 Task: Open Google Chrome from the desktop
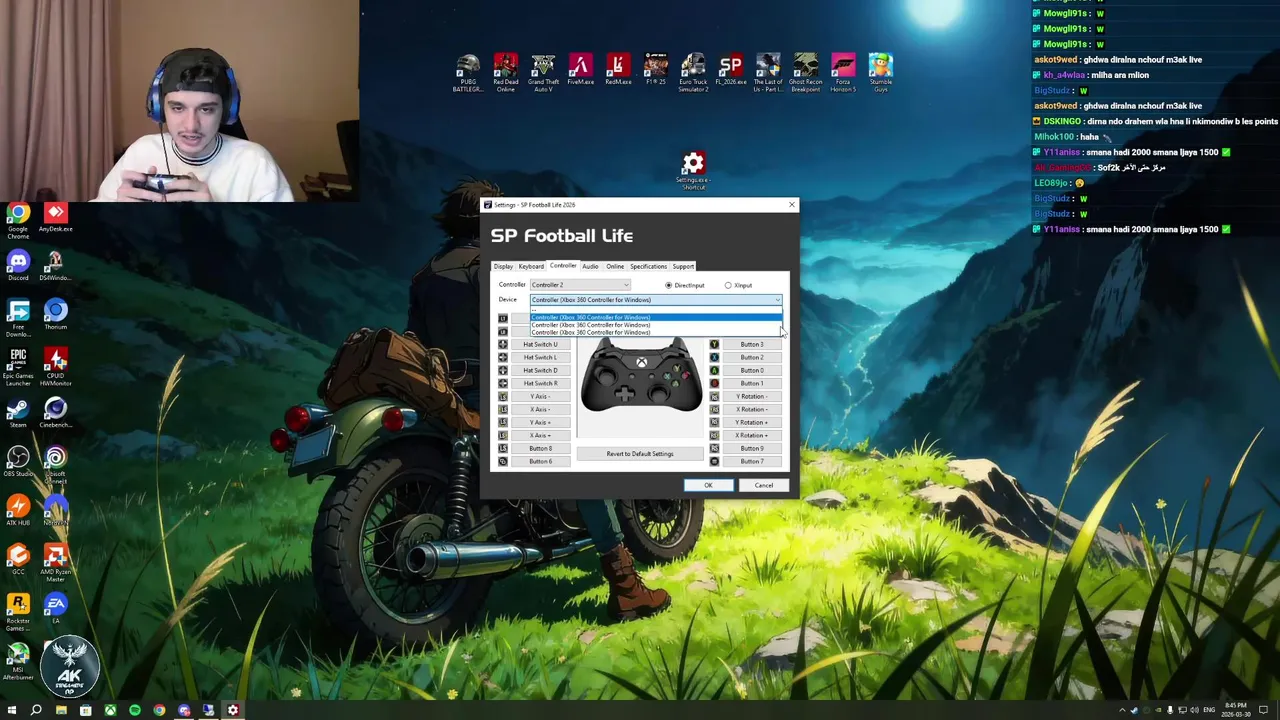pos(18,220)
